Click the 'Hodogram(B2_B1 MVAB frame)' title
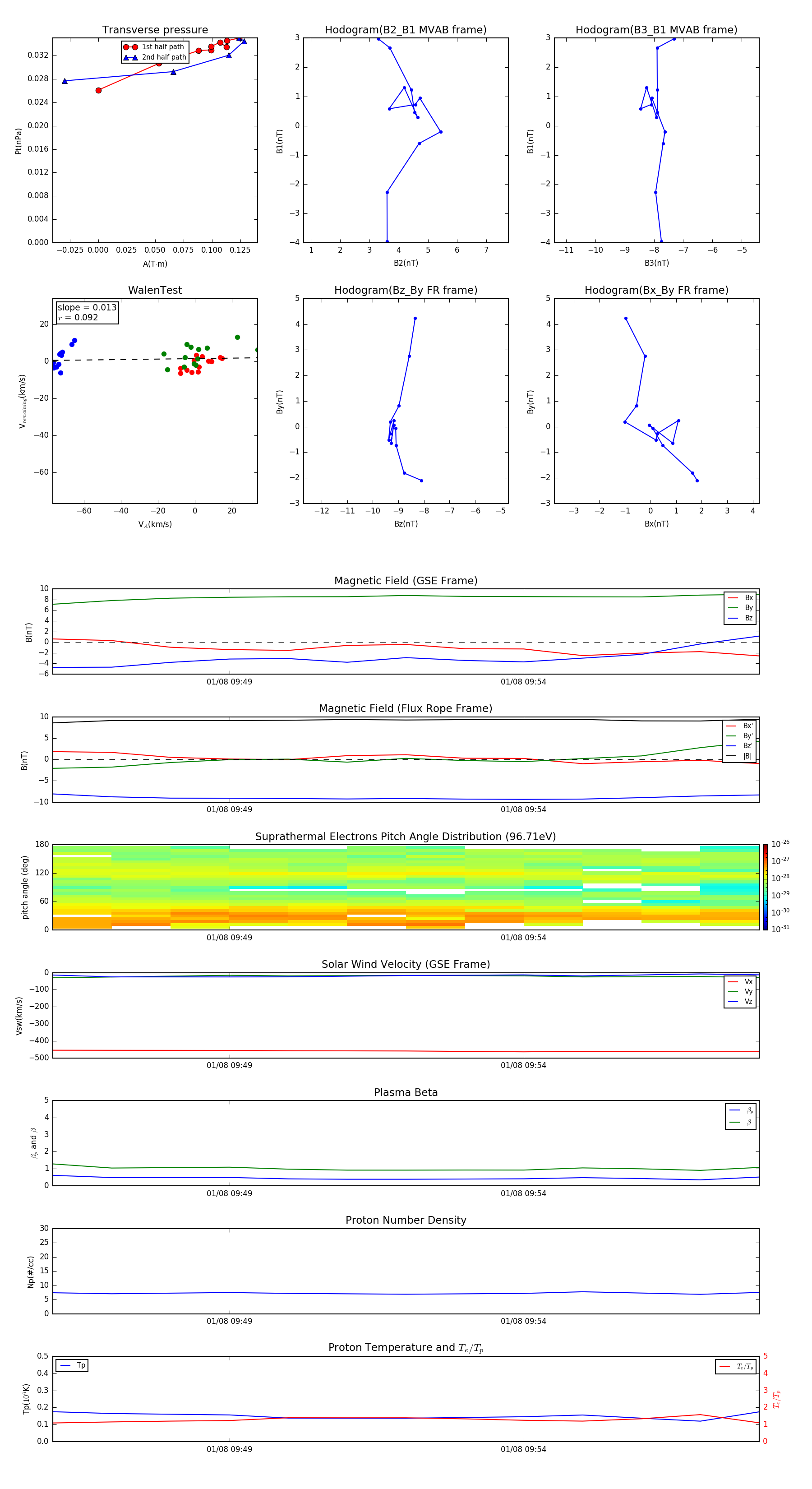This screenshot has height=1489, width=812. 406,30
